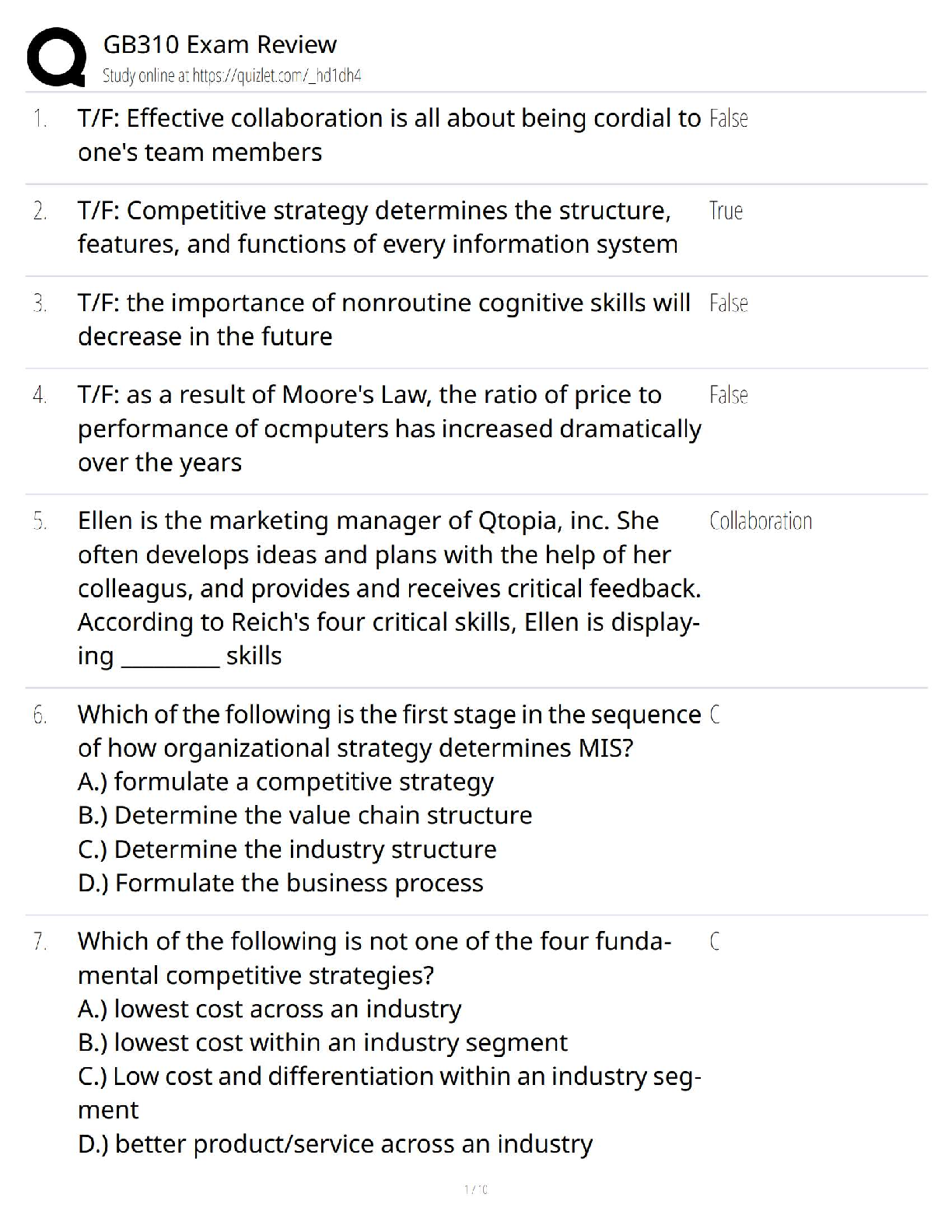This screenshot has width=952, height=1232.
Task: Select option "A.) formulate a competitive strategy"
Action: point(285,782)
